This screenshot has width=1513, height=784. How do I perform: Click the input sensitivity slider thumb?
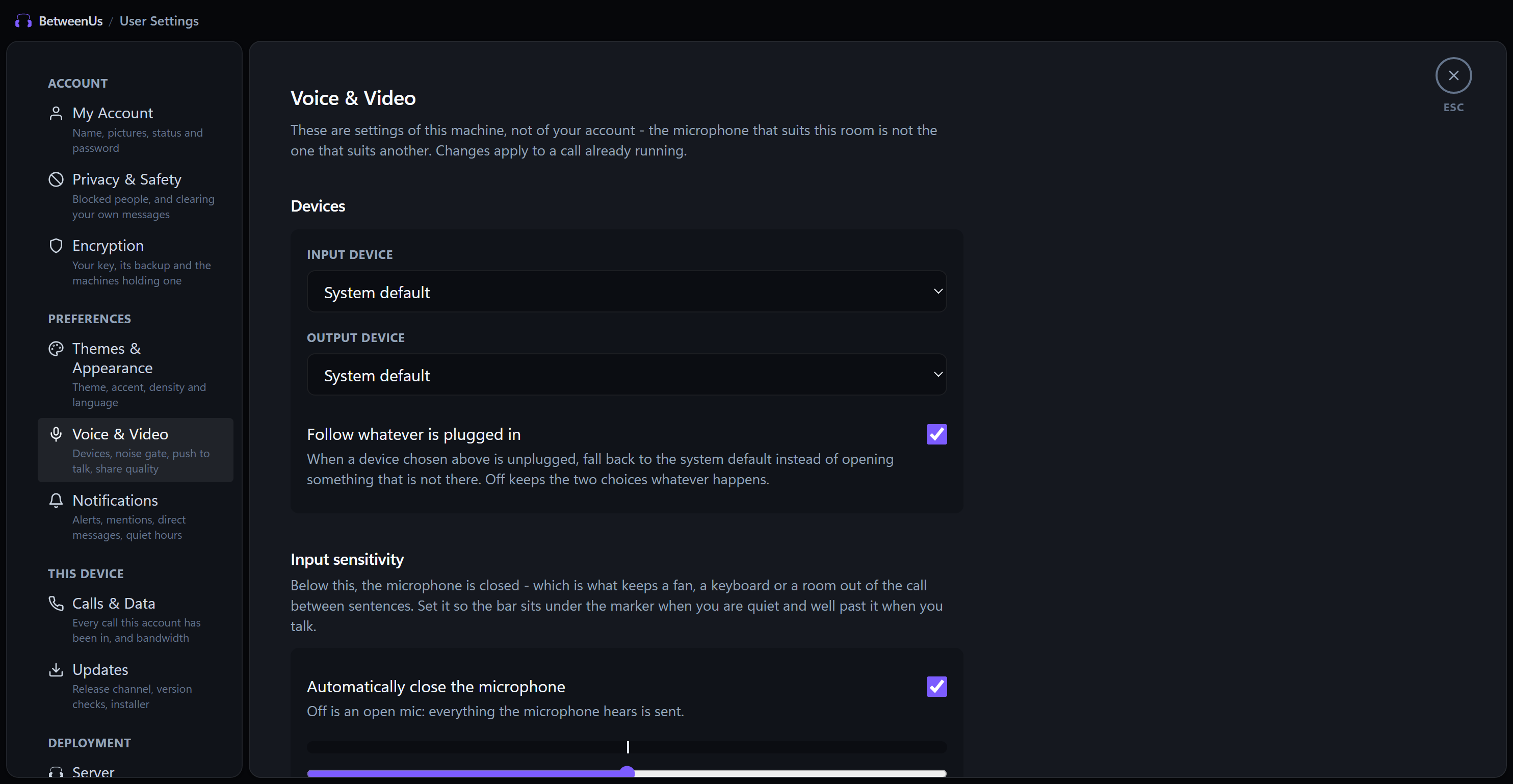coord(627,772)
